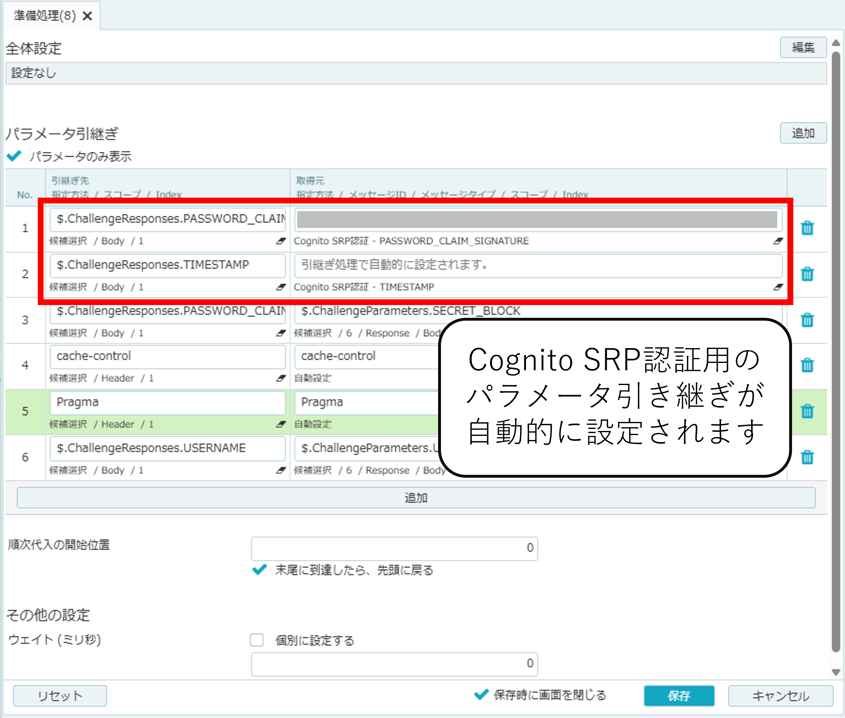This screenshot has height=718, width=845.
Task: Click row 3 $.ChallengeResponses.PASSWORD_CLAIM field
Action: pyautogui.click(x=168, y=313)
